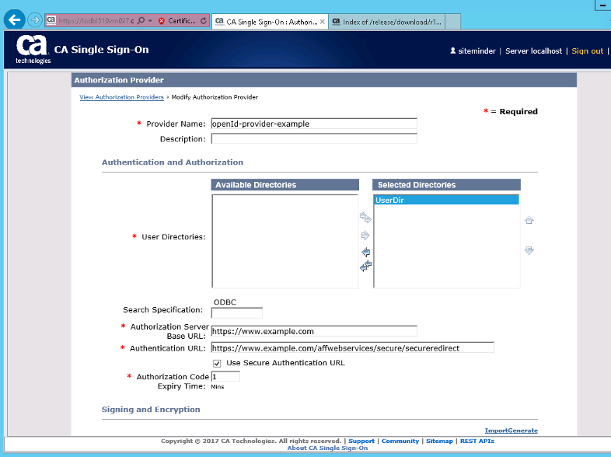611x457 pixels.
Task: Open the address bar dropdown arrow
Action: 150,21
